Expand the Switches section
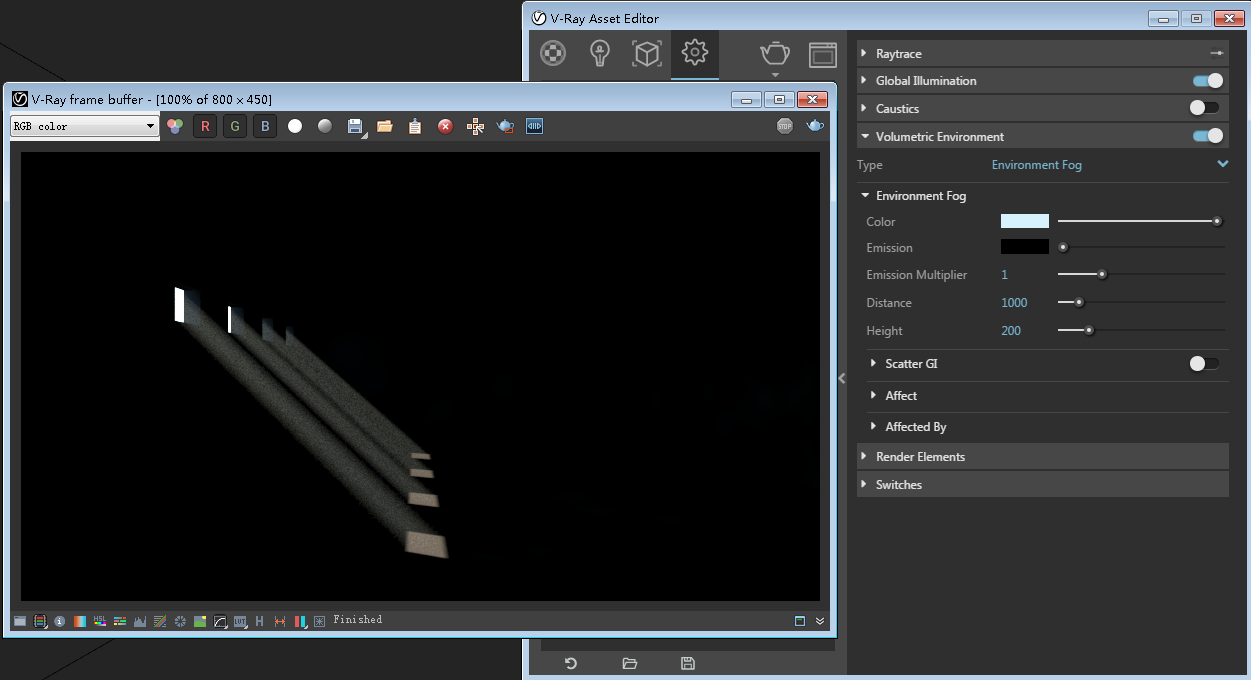 (x=898, y=485)
